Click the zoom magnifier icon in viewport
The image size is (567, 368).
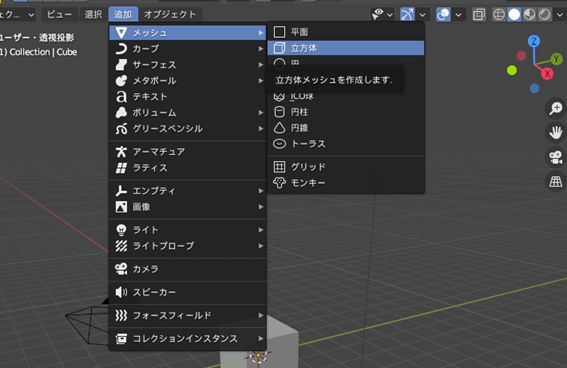coord(556,108)
